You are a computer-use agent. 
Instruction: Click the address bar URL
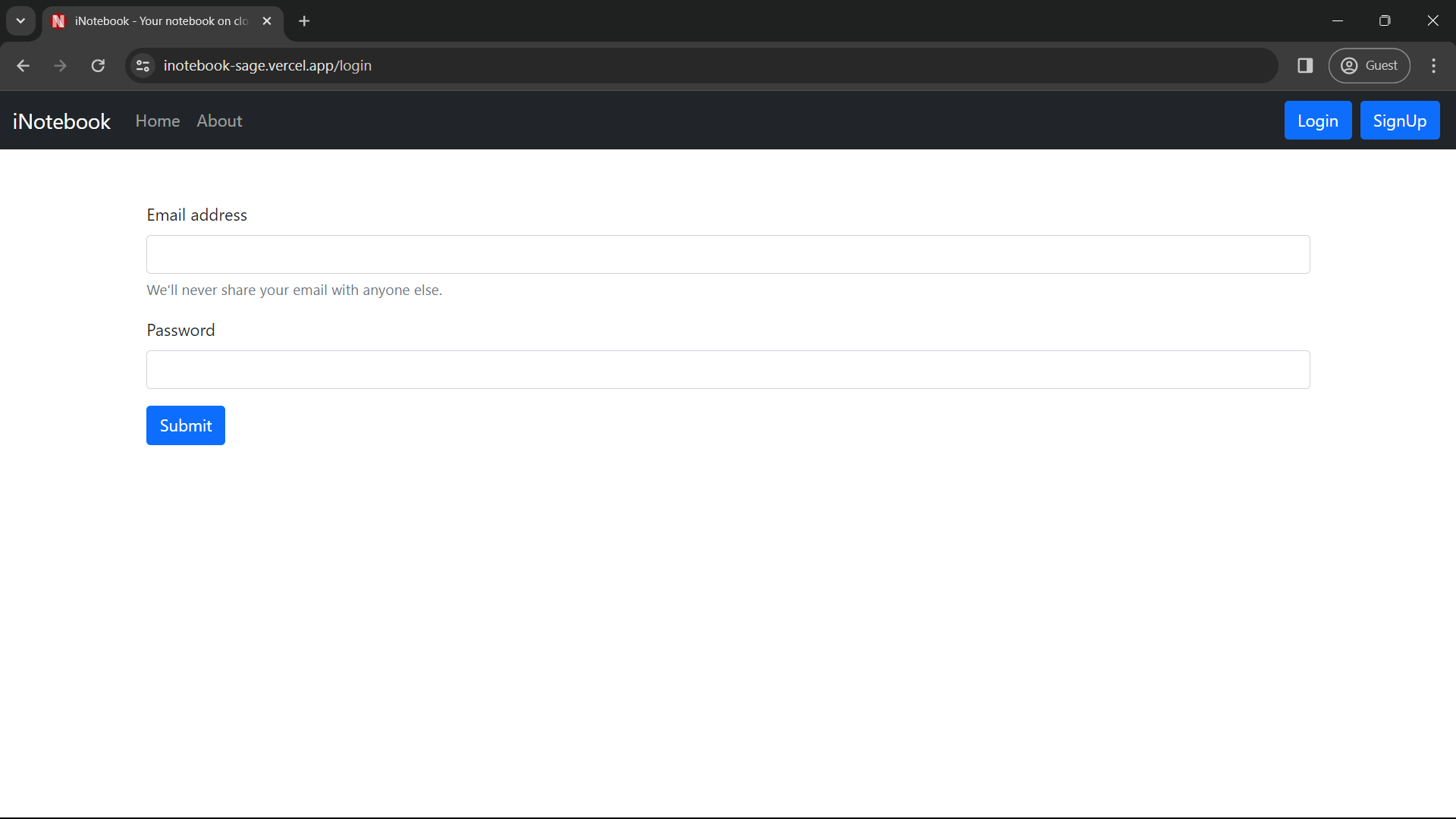(x=267, y=66)
